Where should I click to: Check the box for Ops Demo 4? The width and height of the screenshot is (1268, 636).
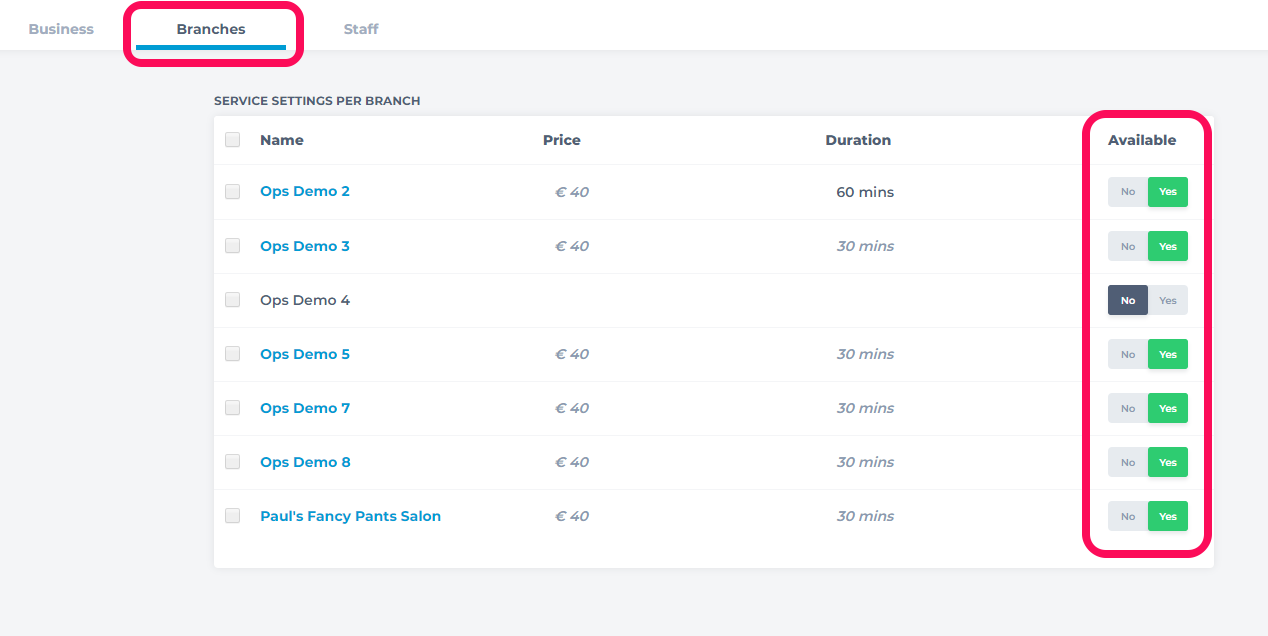[233, 300]
